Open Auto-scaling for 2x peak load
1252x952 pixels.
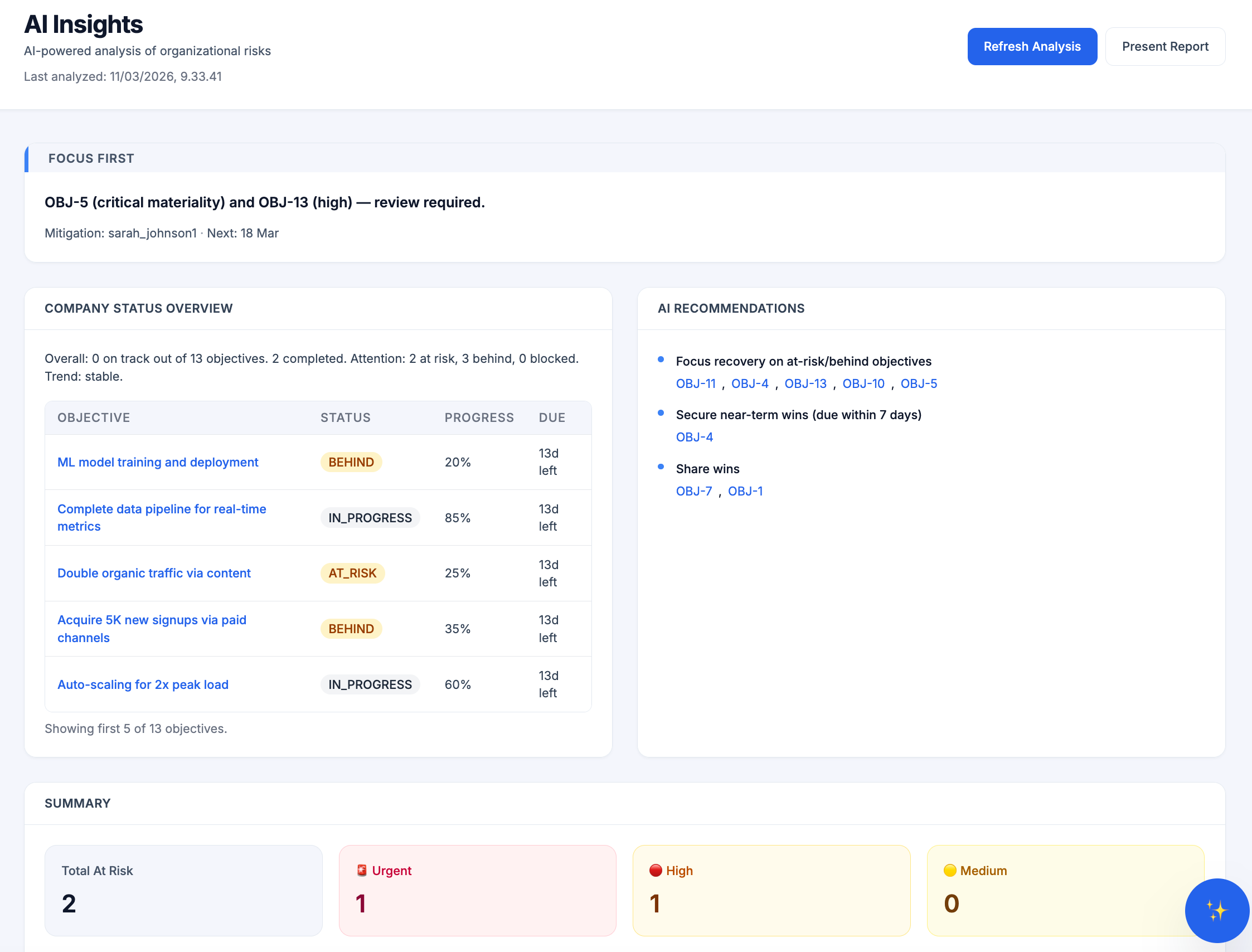[142, 684]
